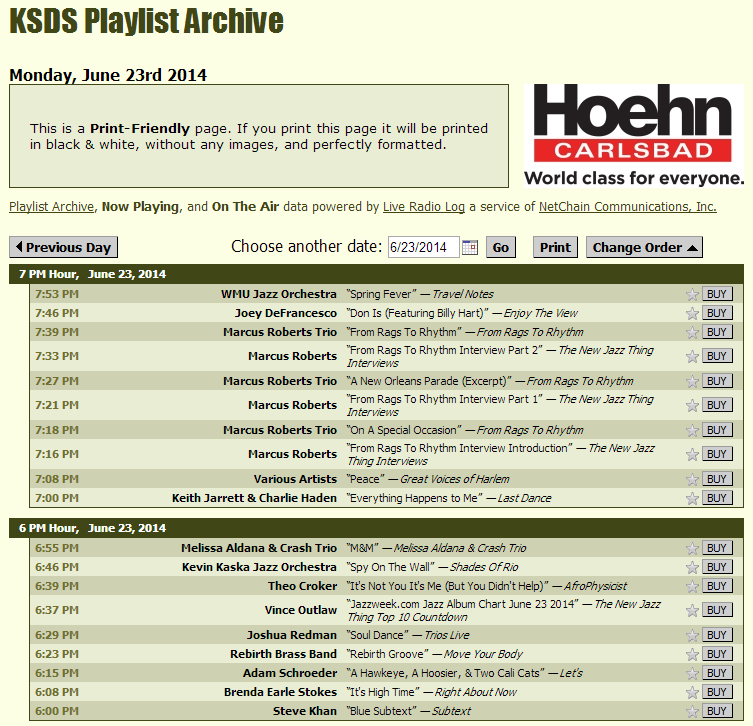Focus the date input showing 6/23/2014
The height and width of the screenshot is (726, 753).
pyautogui.click(x=424, y=247)
